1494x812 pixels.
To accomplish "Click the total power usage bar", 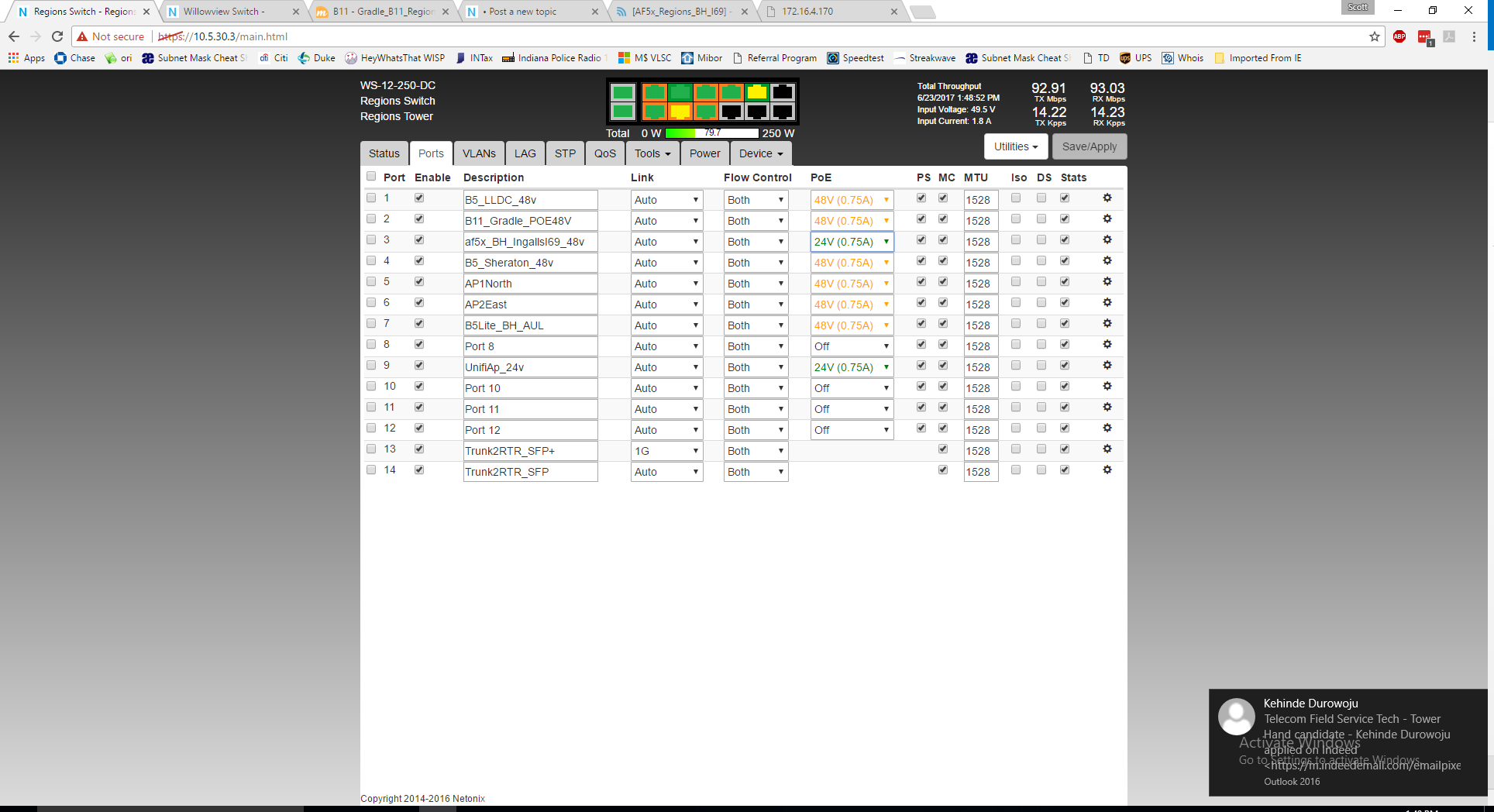I will click(x=711, y=133).
